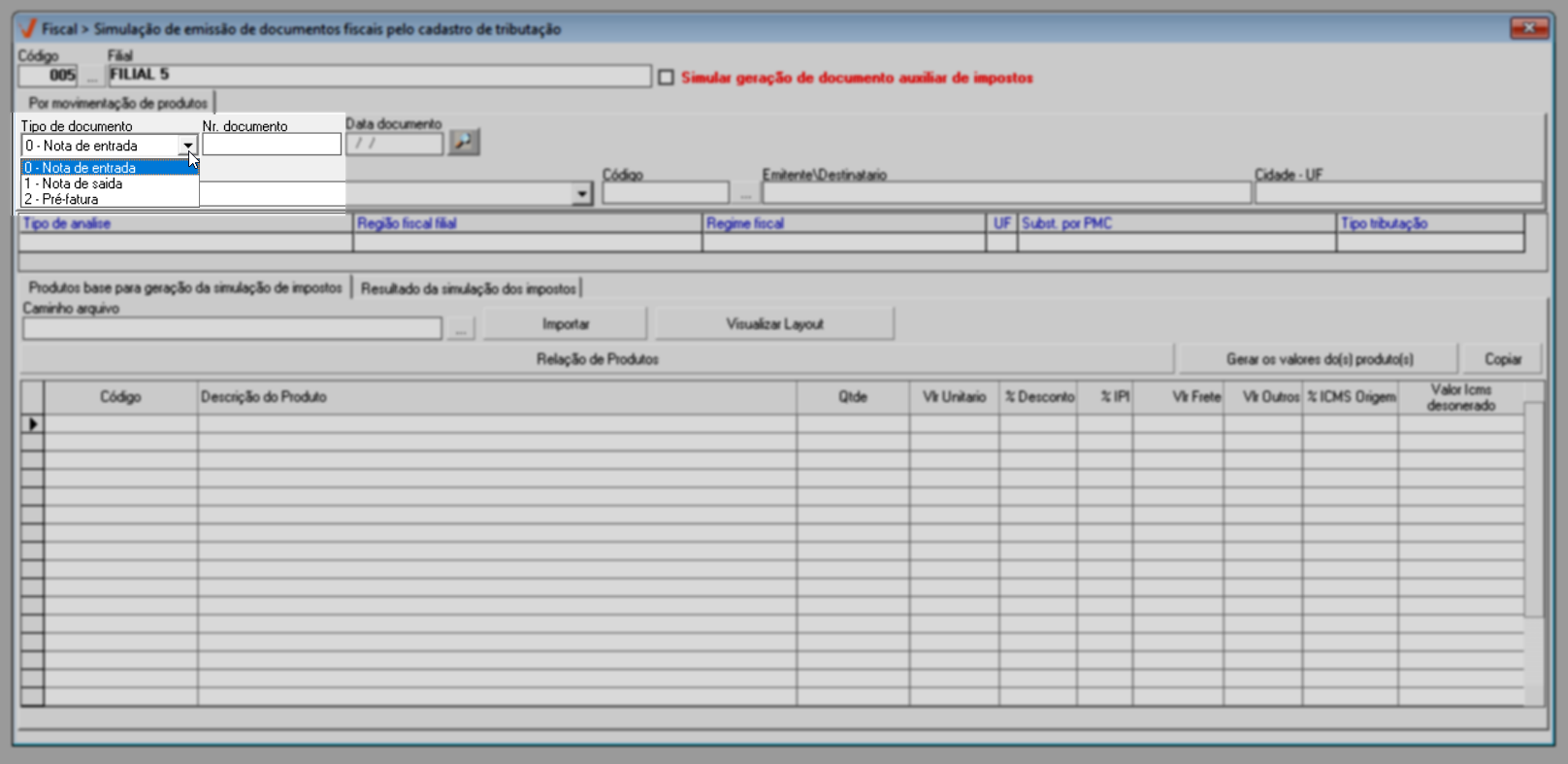The width and height of the screenshot is (1568, 764).
Task: Click the magnifier search icon beside Data documento
Action: click(464, 143)
